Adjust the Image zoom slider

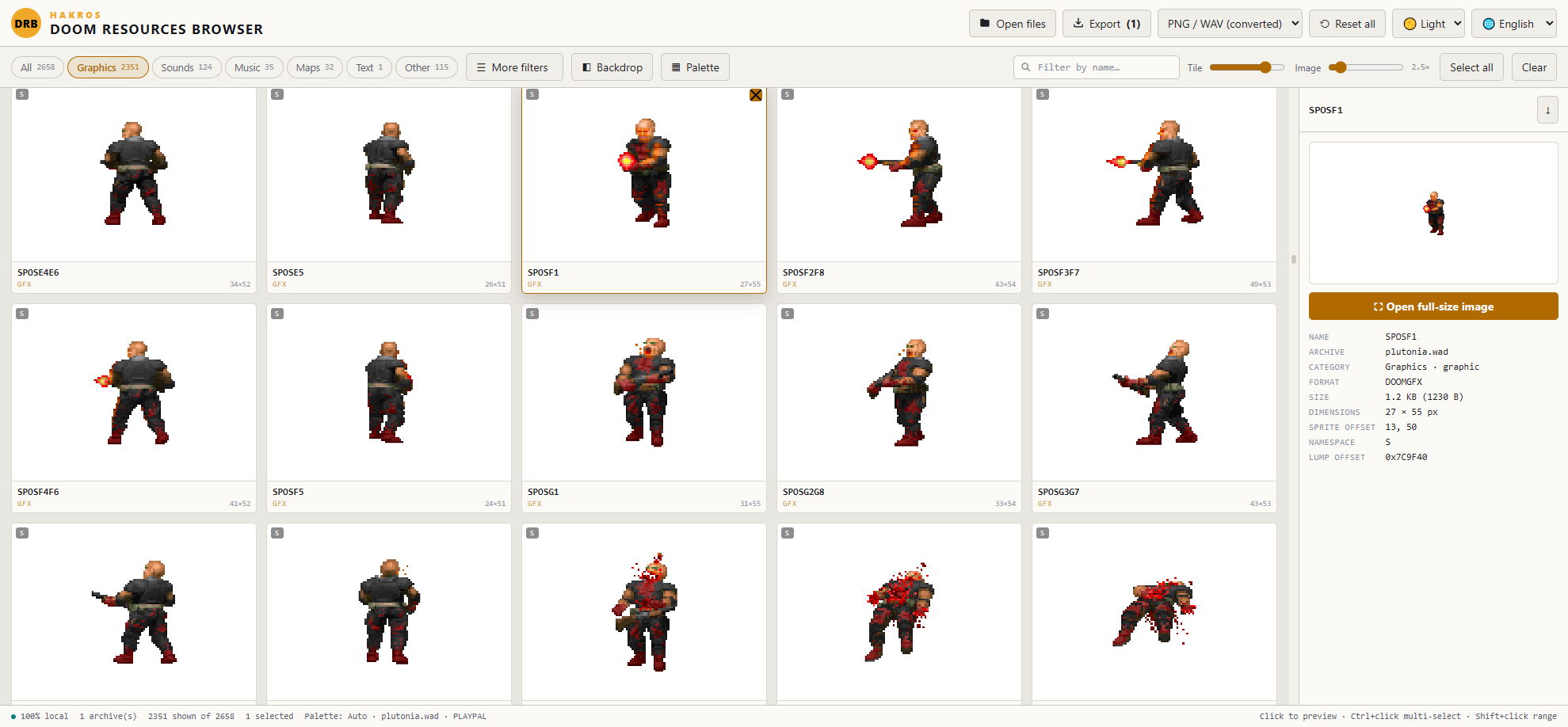pos(1366,67)
